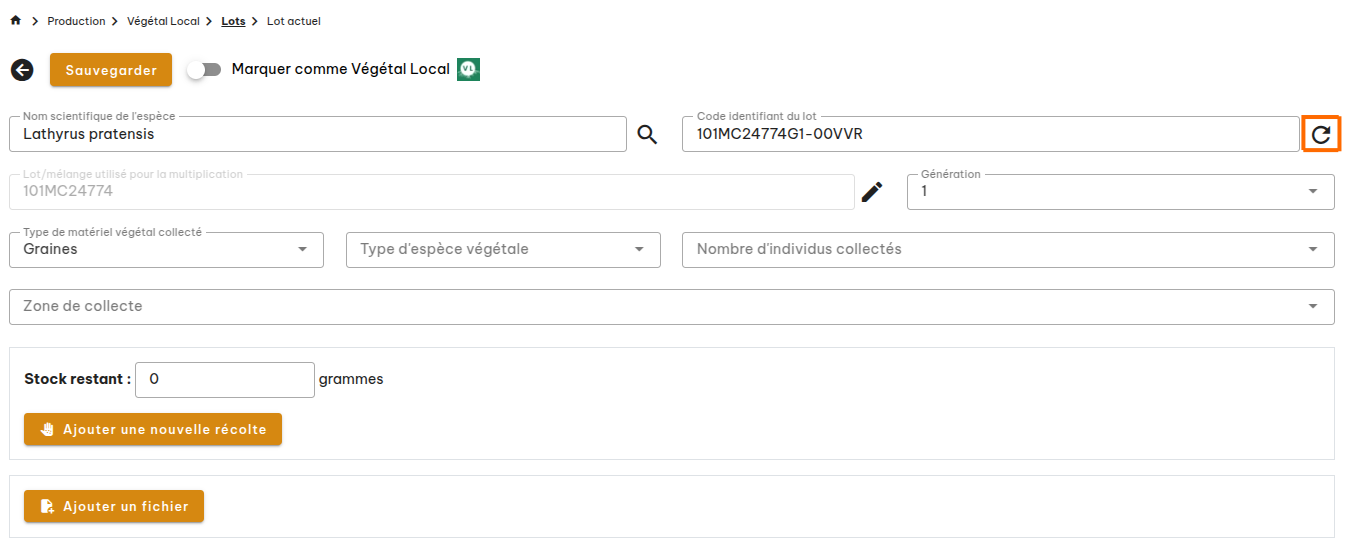Image resolution: width=1346 pixels, height=553 pixels.
Task: Expand Type de matériel végétal collecté dropdown
Action: 166,250
